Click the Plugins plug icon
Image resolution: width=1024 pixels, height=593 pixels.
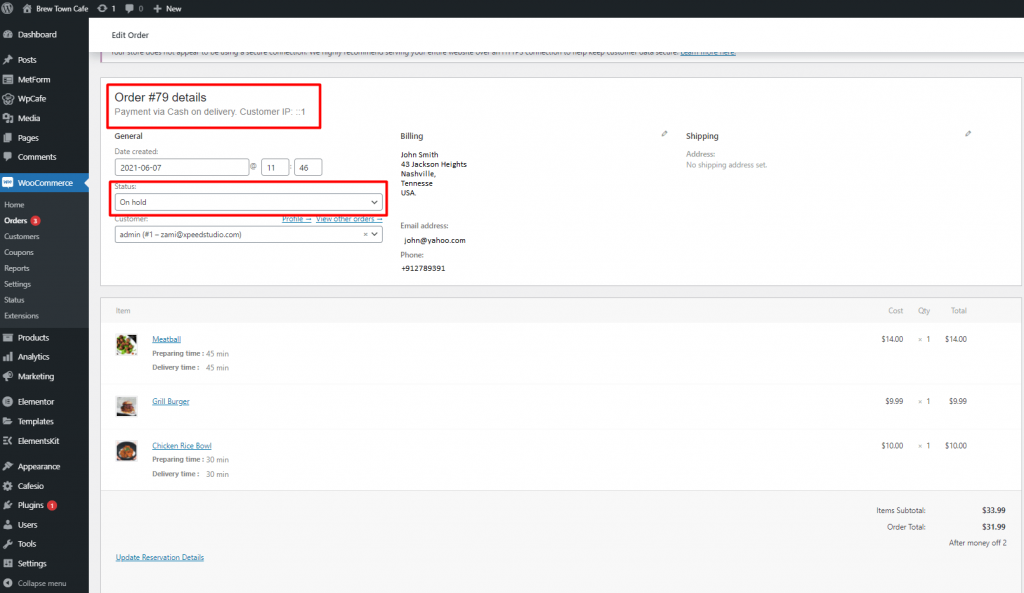coord(8,505)
